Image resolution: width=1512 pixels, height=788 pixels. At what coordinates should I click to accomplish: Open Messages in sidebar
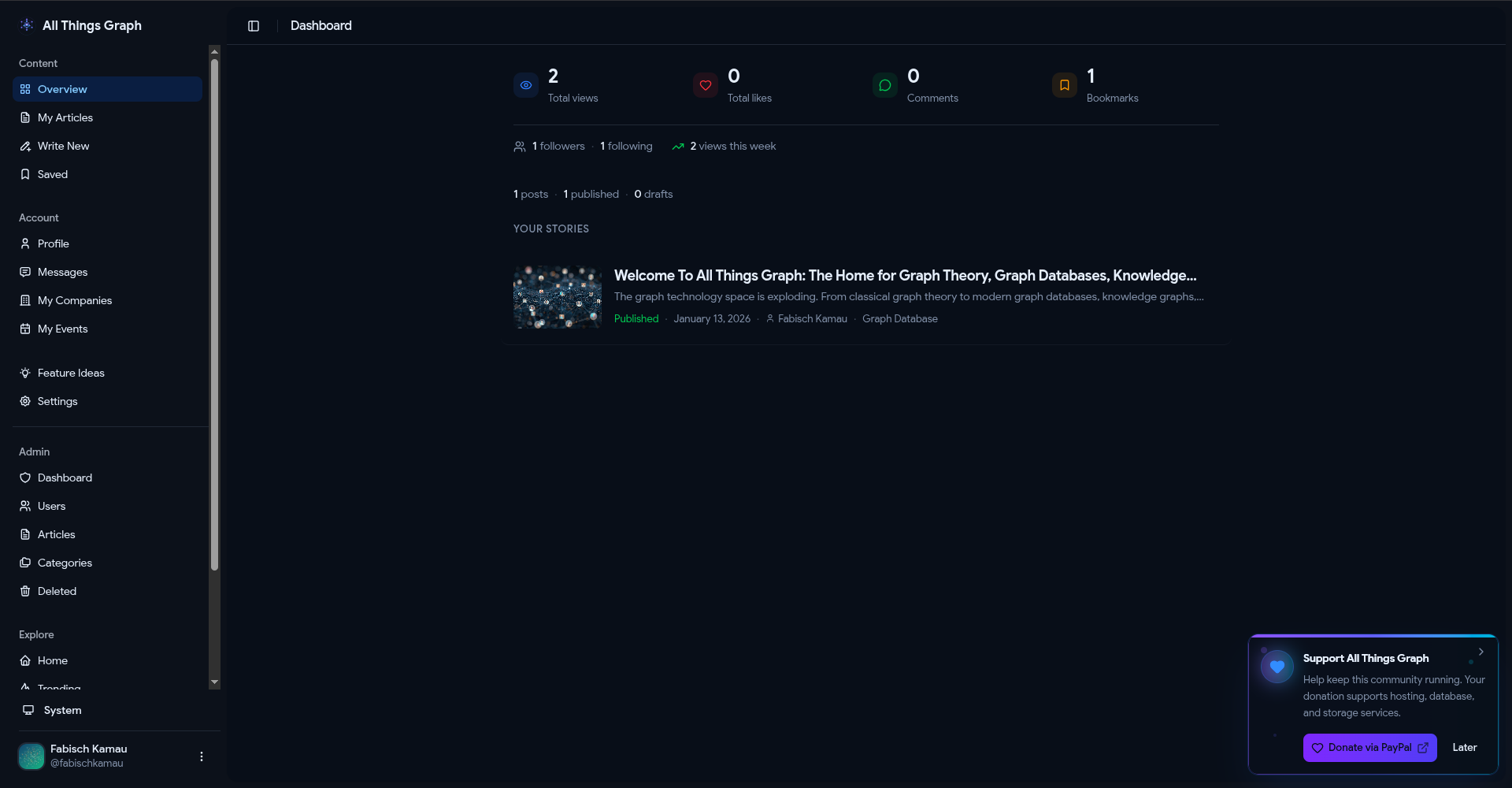click(x=108, y=272)
